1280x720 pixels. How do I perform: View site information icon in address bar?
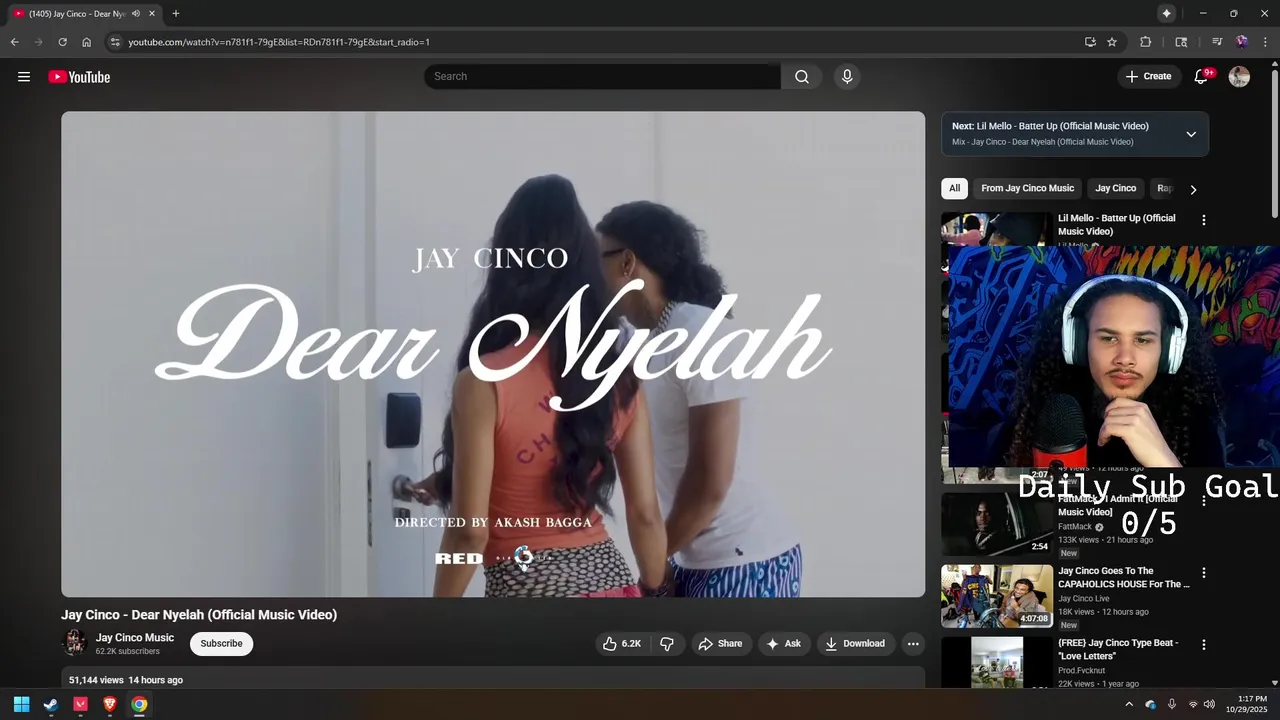(x=115, y=42)
